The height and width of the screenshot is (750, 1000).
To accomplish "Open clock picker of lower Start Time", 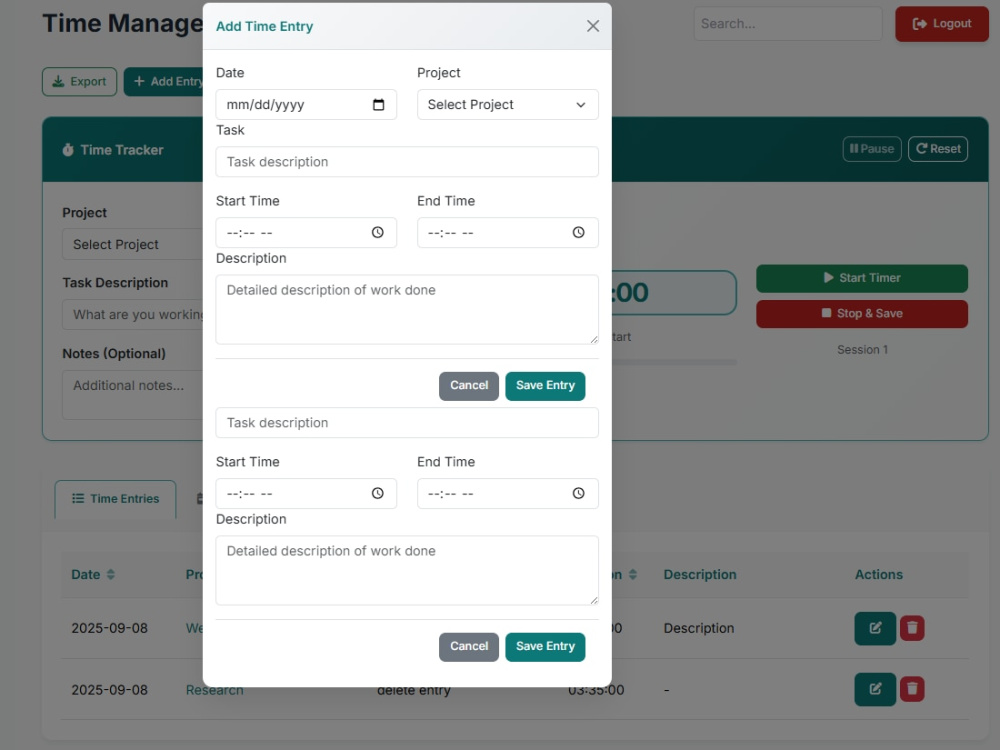I will pyautogui.click(x=378, y=494).
